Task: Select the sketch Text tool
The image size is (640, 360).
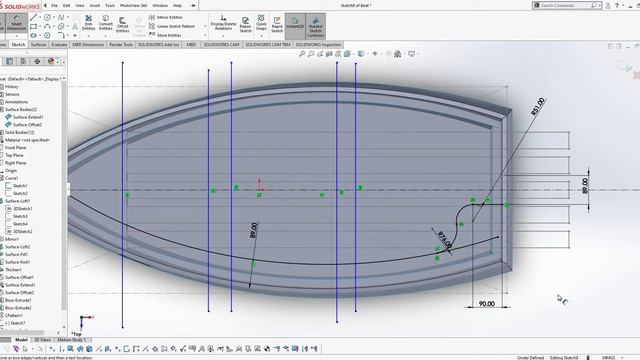Action: pyautogui.click(x=75, y=27)
